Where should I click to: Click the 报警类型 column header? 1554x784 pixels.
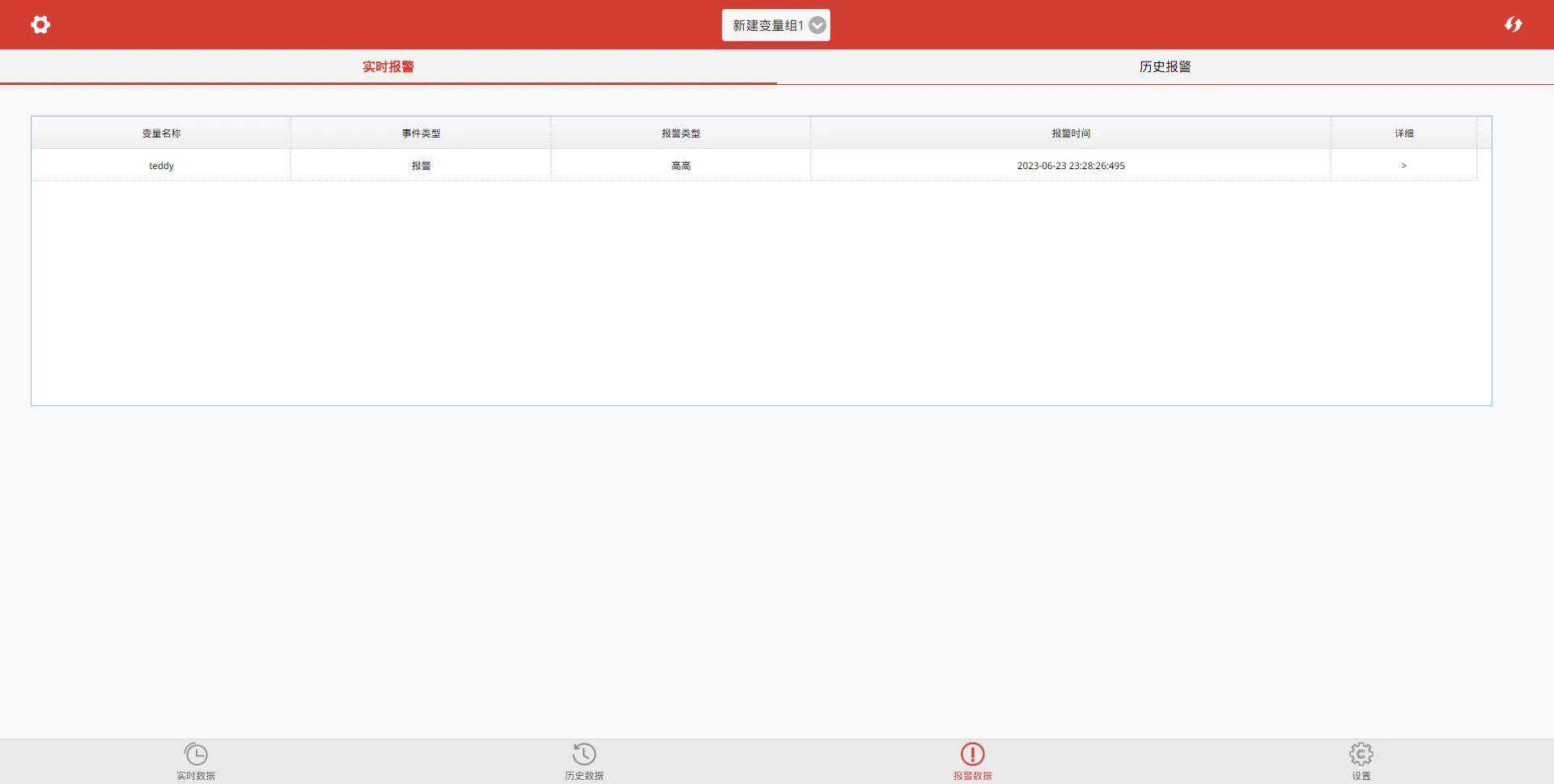tap(681, 133)
